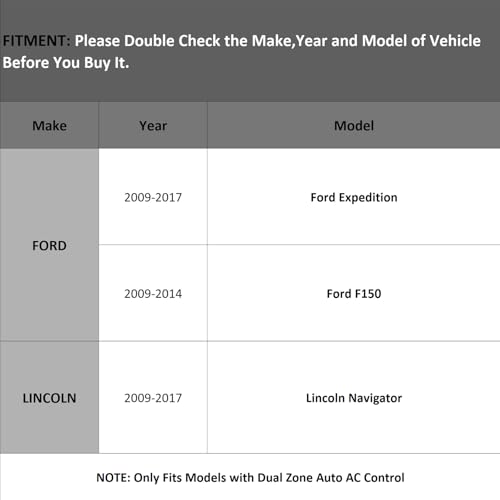Click the Model column header

(354, 126)
